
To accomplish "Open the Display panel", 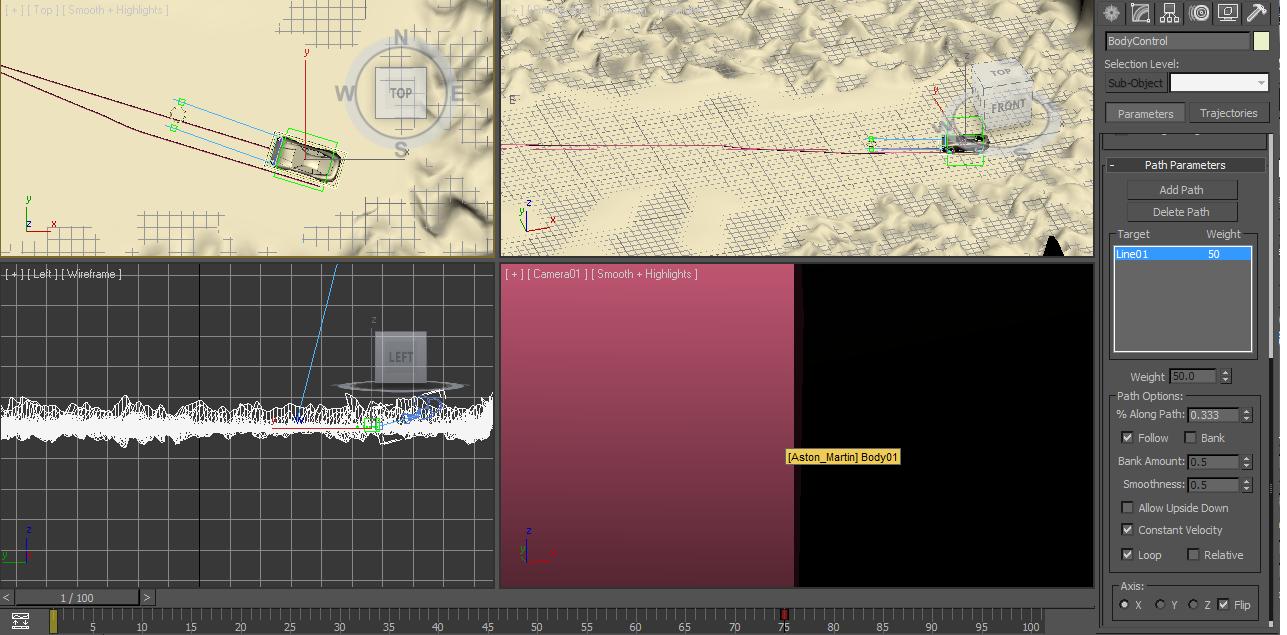I will pos(1227,13).
